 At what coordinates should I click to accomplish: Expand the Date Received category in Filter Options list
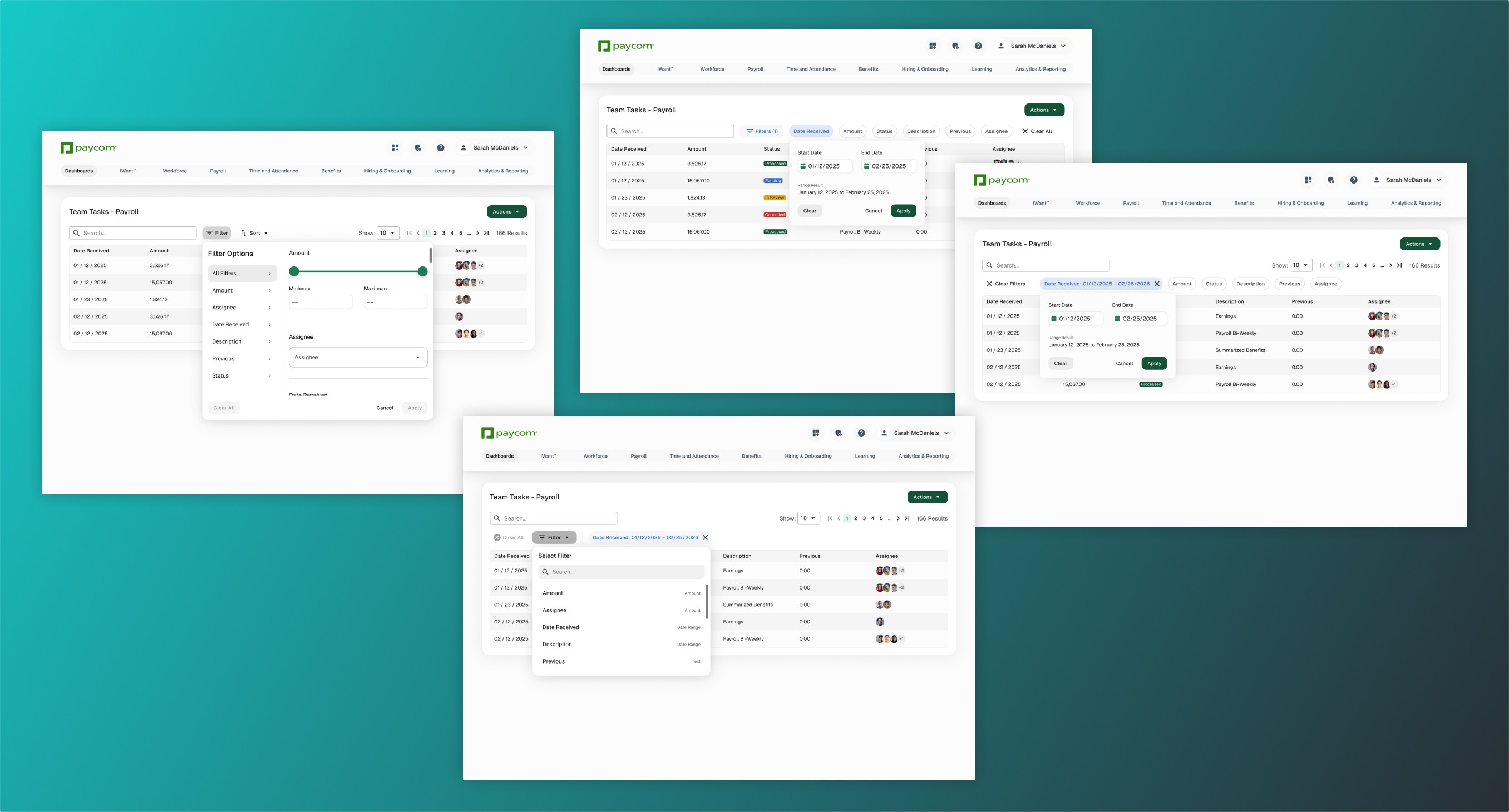pos(242,324)
